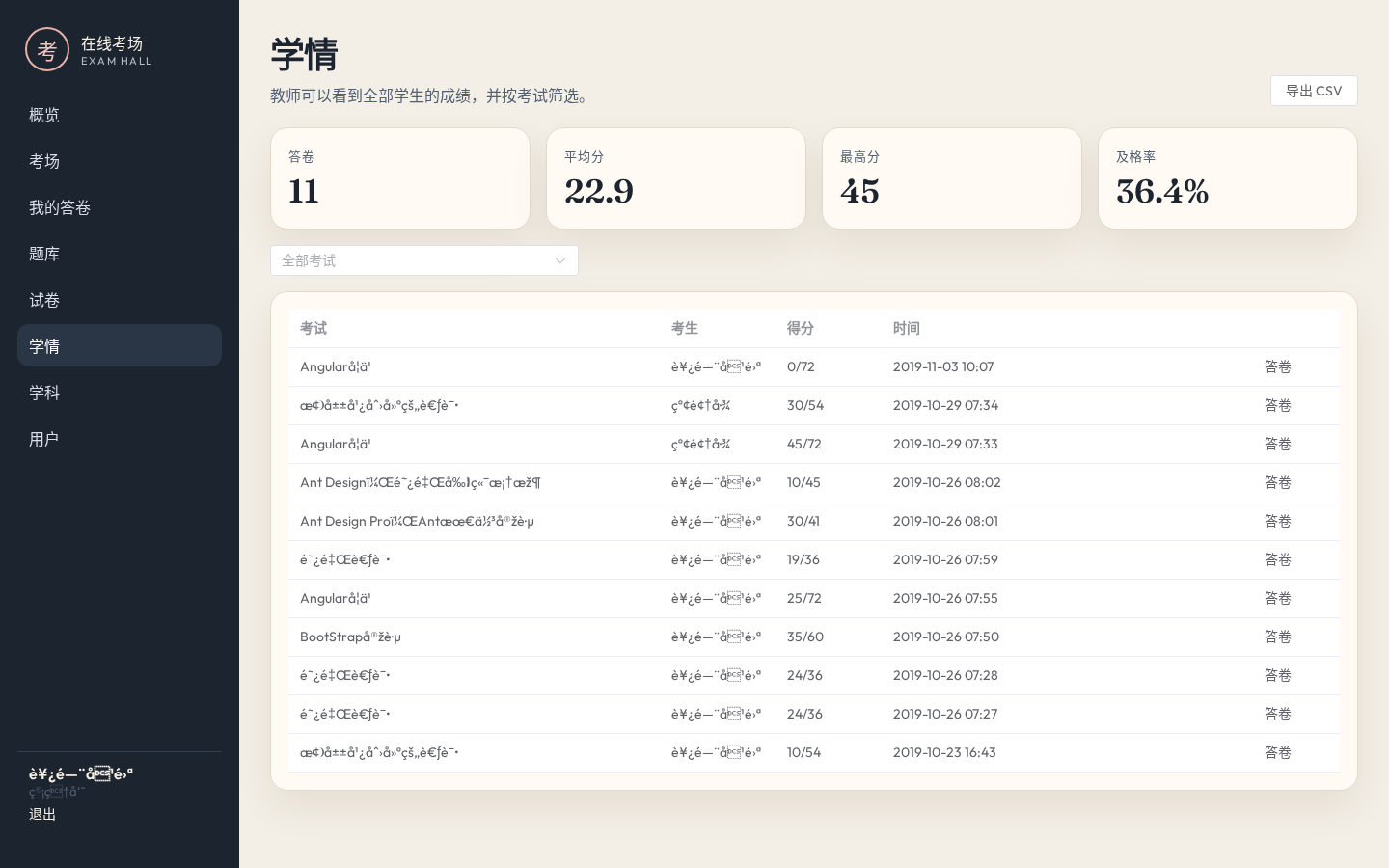Click the 时间 column header
Viewport: 1389px width, 868px height.
click(x=907, y=328)
